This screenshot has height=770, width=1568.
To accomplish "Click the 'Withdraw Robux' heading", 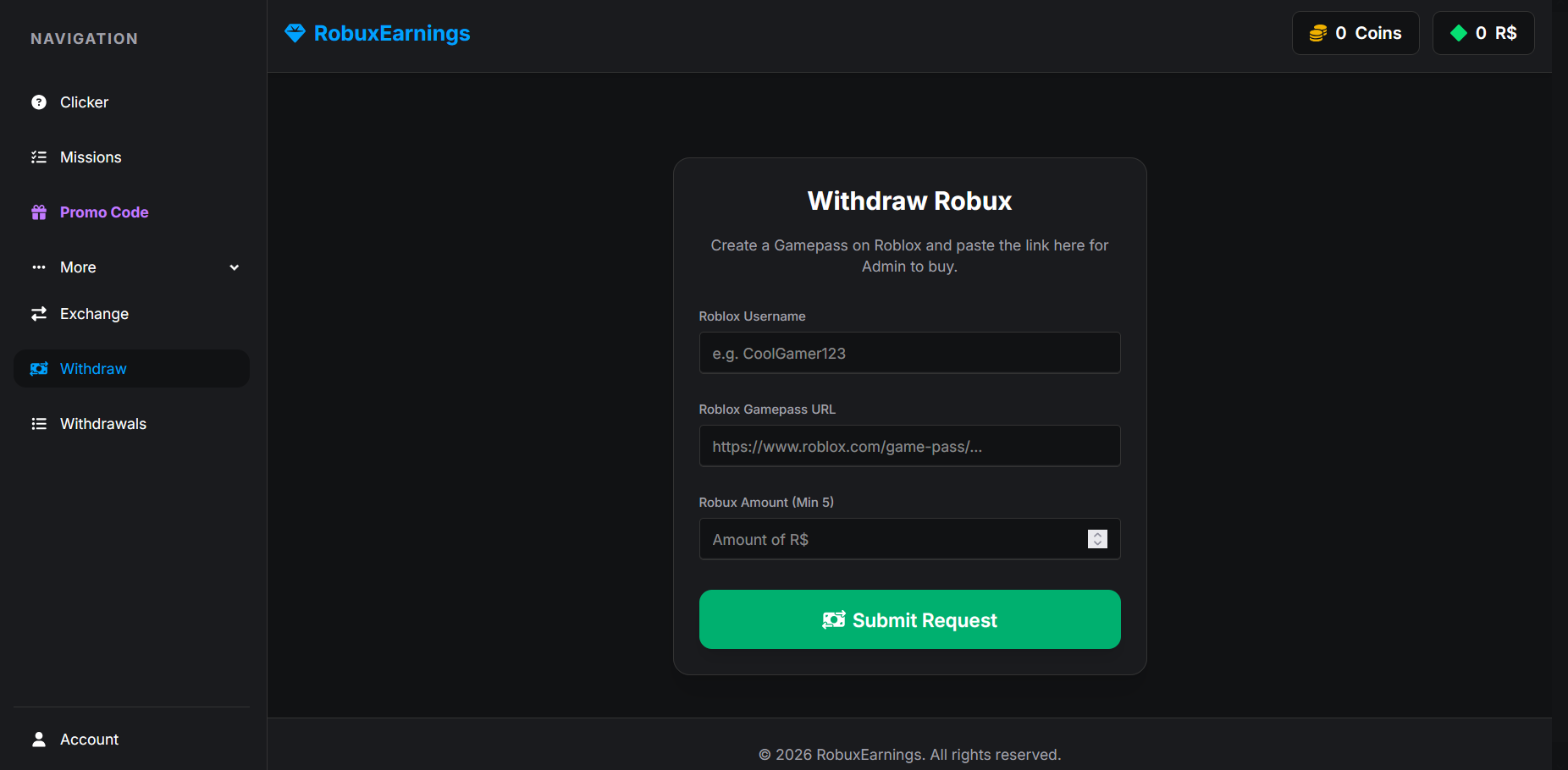I will coord(910,201).
